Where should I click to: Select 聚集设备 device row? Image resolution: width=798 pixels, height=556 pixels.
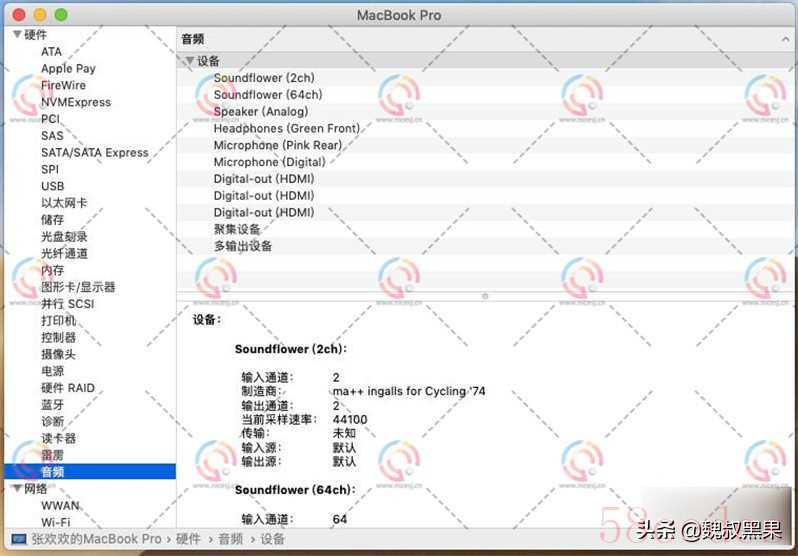point(487,229)
